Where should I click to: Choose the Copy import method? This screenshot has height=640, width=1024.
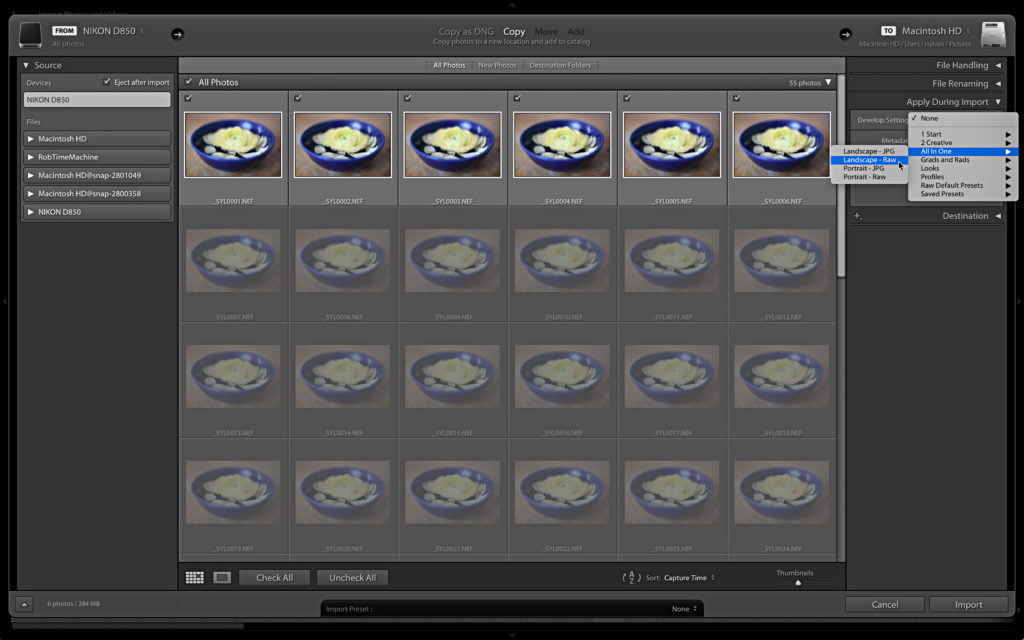pos(514,31)
